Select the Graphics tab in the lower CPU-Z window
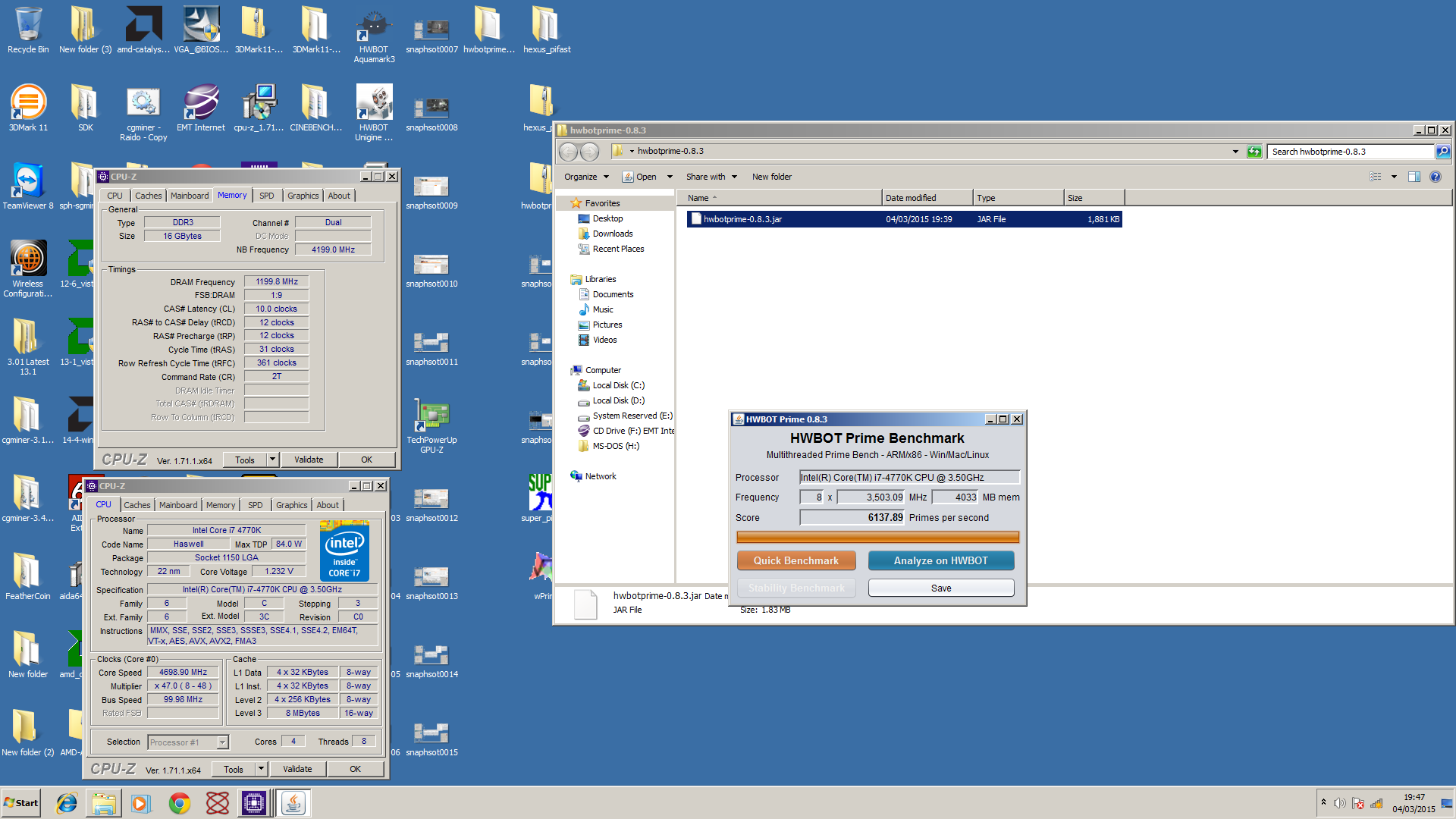The width and height of the screenshot is (1456, 819). [x=291, y=505]
